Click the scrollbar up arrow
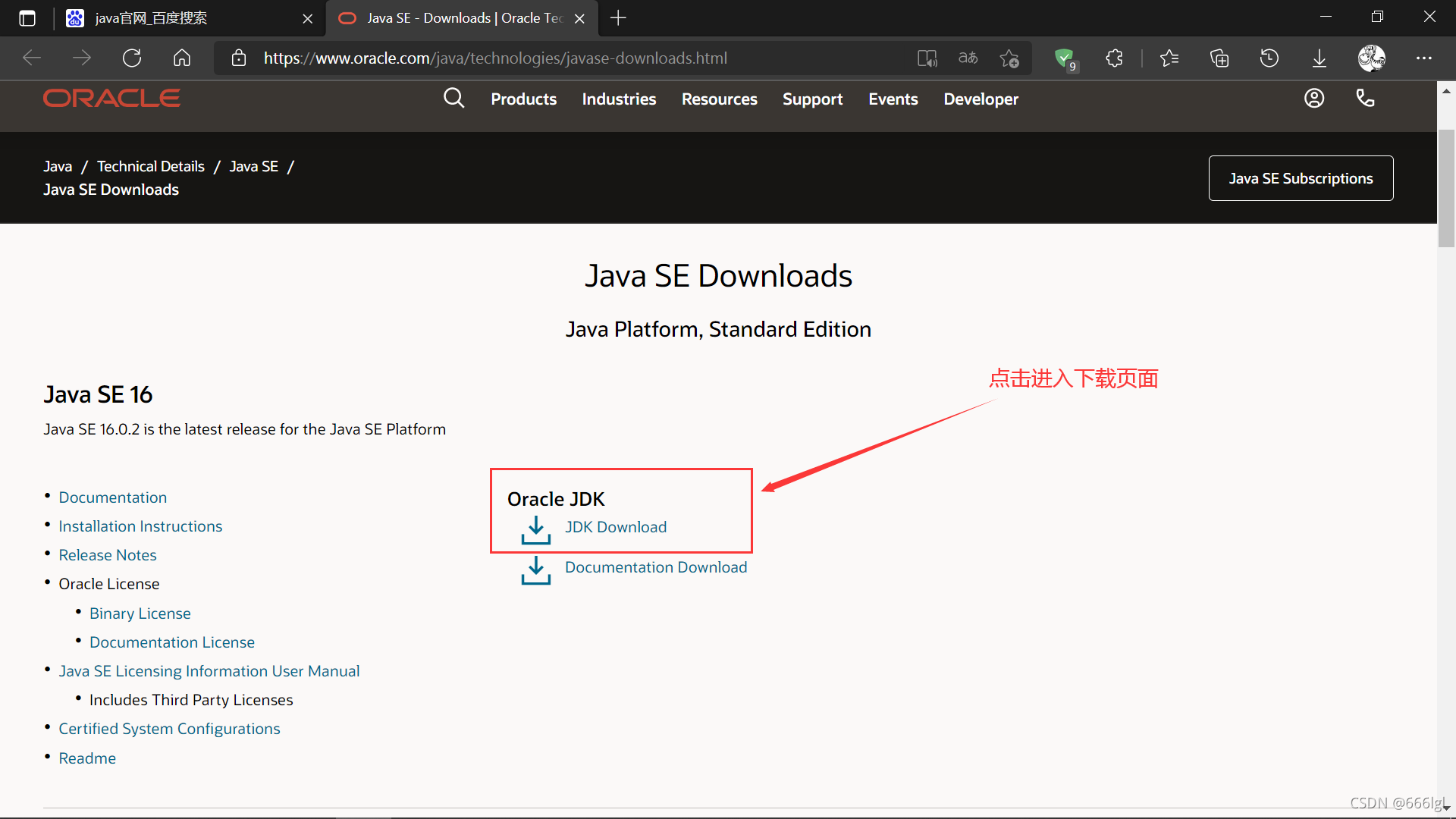 (1446, 90)
